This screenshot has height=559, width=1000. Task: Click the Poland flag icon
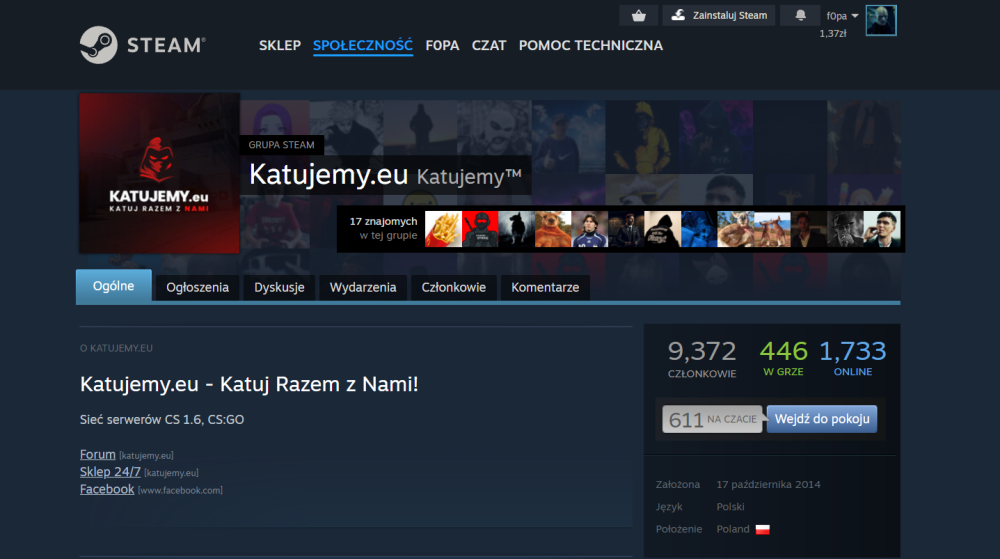763,529
